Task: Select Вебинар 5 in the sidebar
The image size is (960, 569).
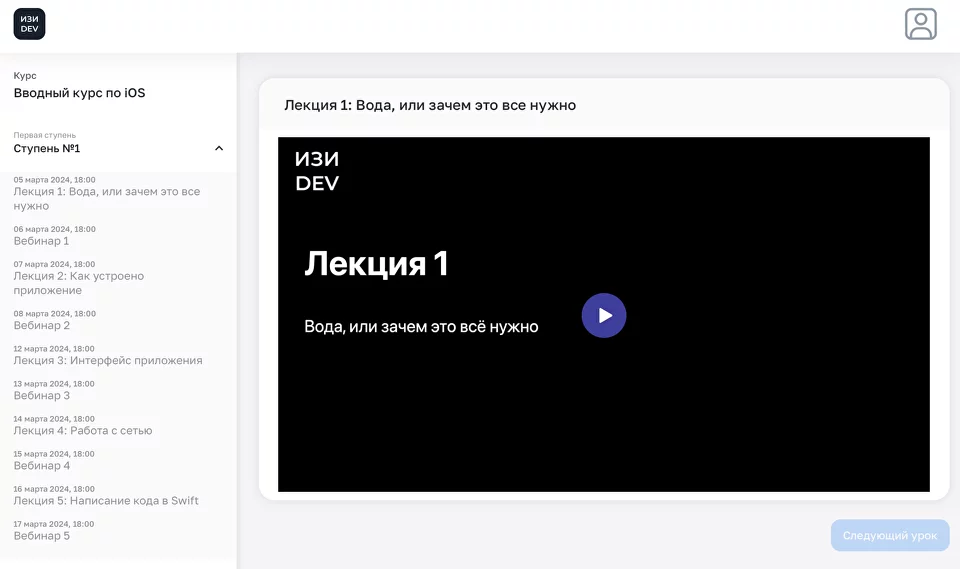Action: coord(42,535)
